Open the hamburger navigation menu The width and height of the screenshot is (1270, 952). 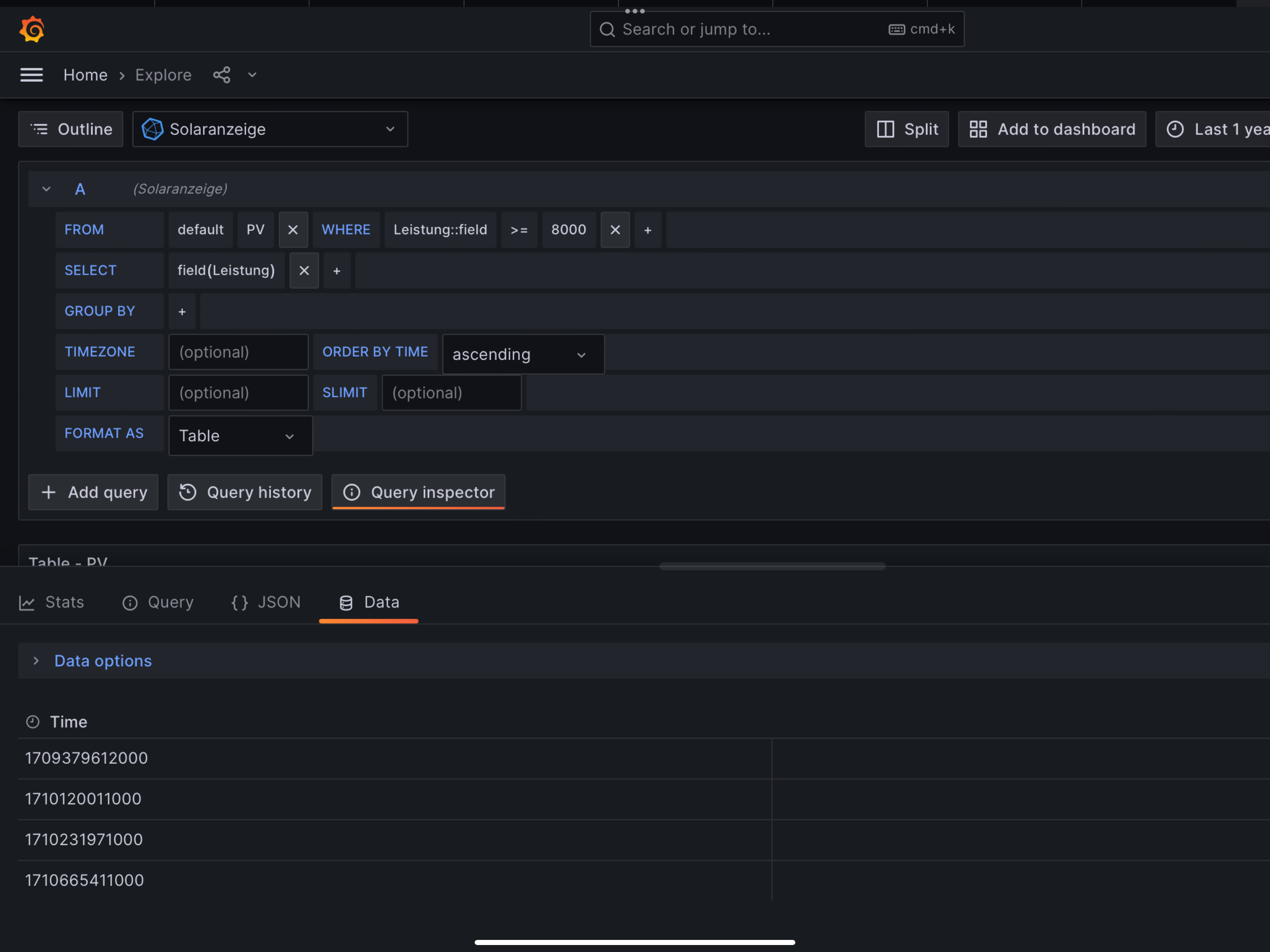32,75
